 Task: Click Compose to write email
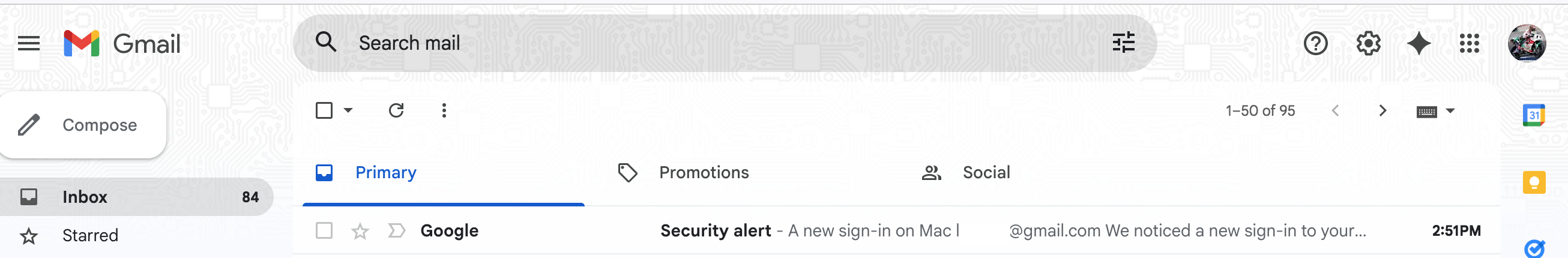[83, 125]
